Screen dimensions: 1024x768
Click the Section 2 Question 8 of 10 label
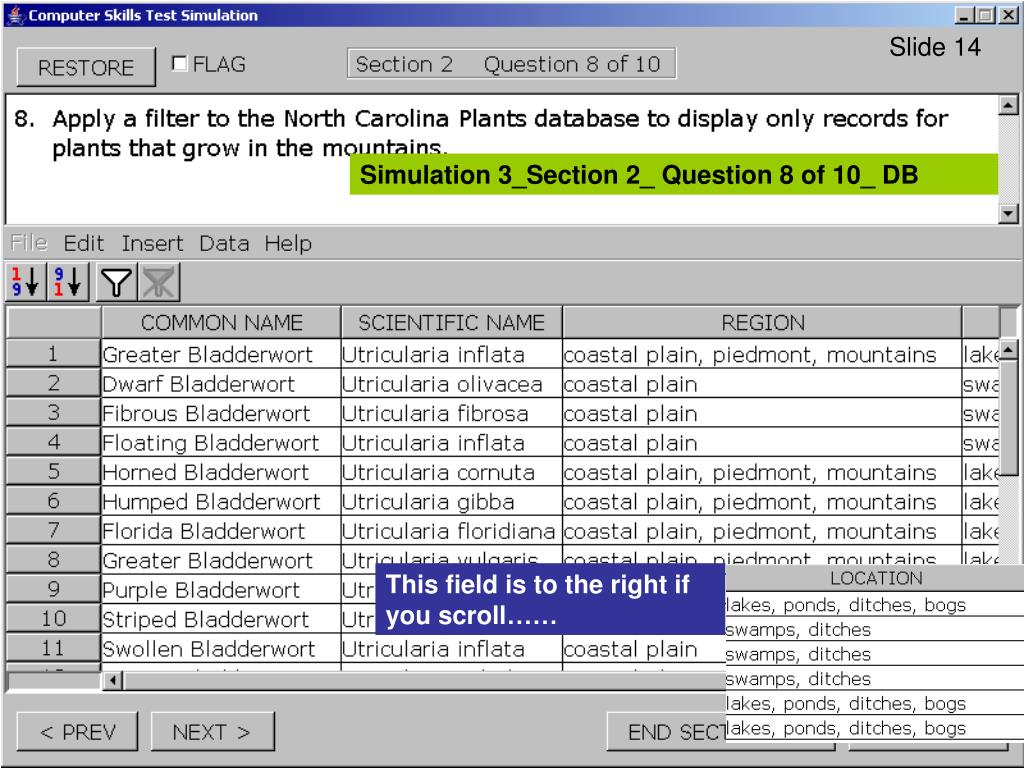[x=511, y=63]
